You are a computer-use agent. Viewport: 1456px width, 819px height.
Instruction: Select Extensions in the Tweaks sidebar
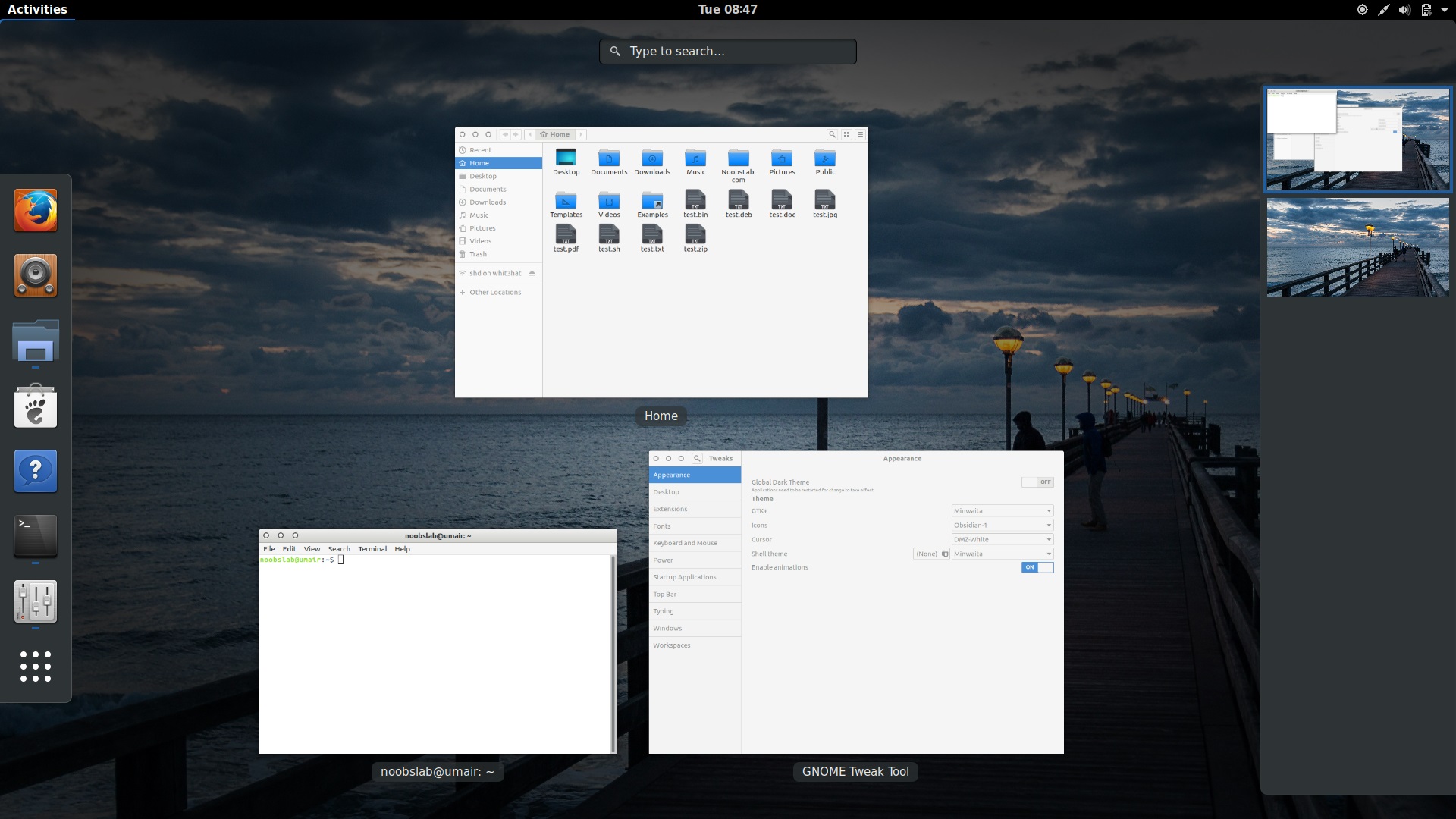pyautogui.click(x=670, y=509)
